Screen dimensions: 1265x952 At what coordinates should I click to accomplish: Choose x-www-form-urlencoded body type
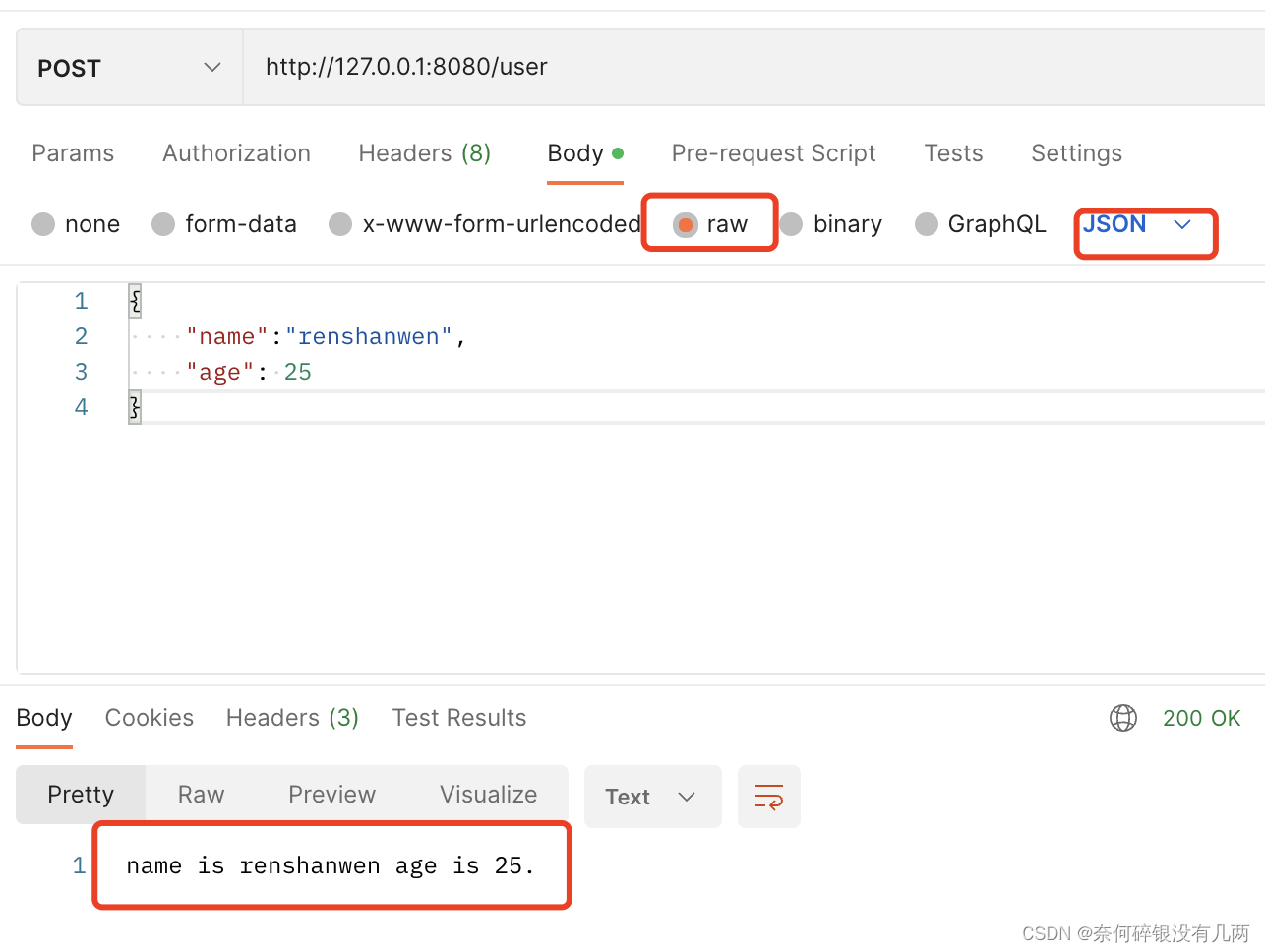tap(485, 224)
